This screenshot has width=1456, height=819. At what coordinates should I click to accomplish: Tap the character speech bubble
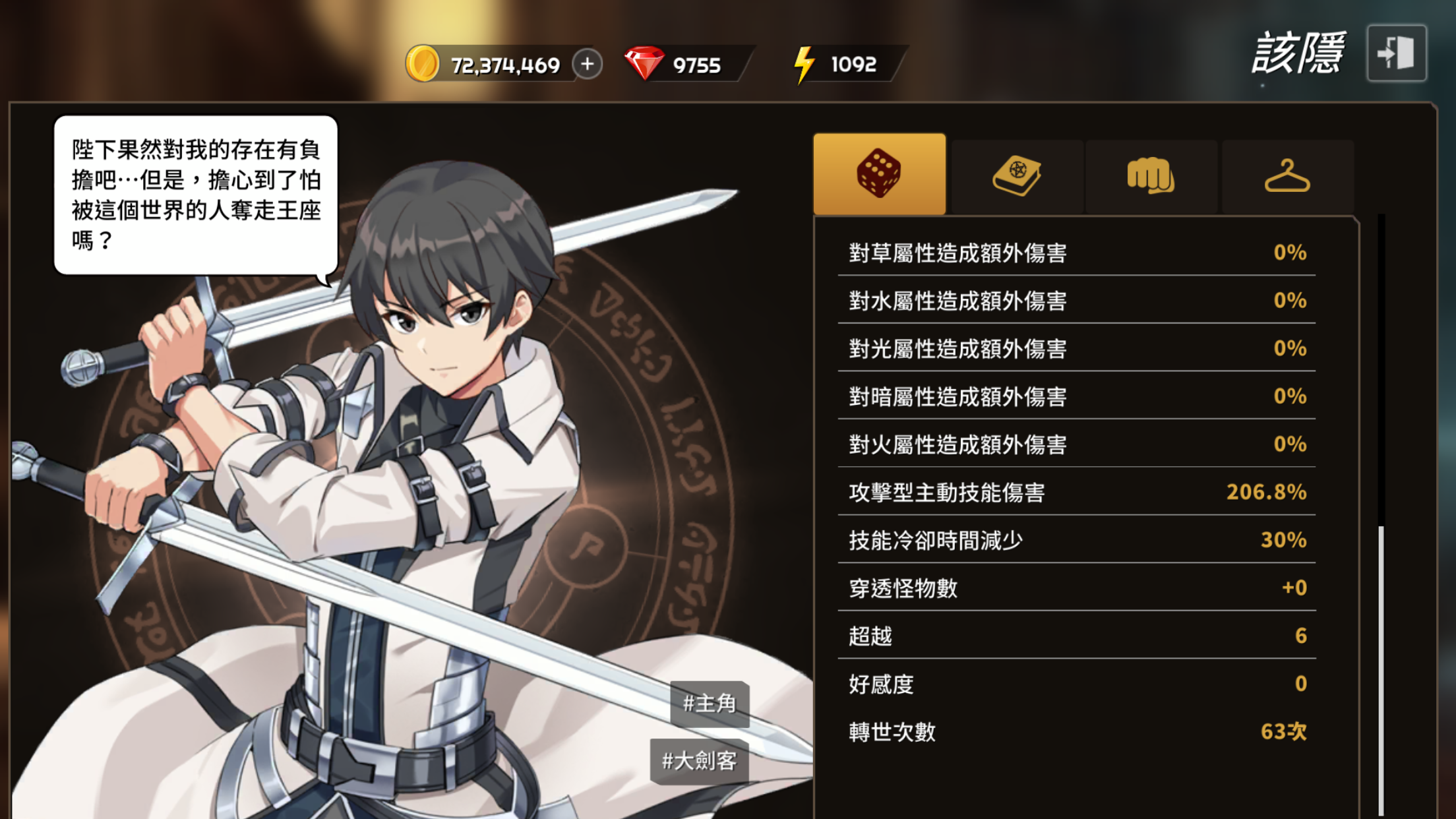pyautogui.click(x=196, y=195)
